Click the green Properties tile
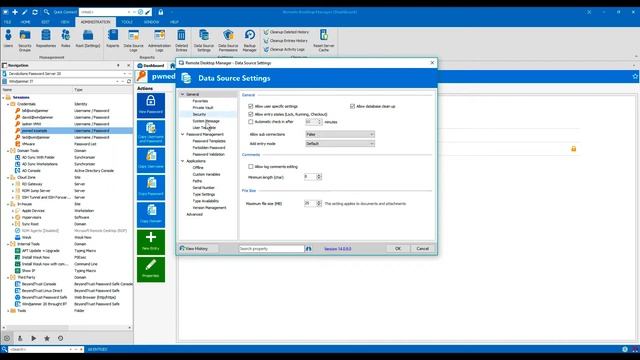Image resolution: width=640 pixels, height=360 pixels. 151,269
